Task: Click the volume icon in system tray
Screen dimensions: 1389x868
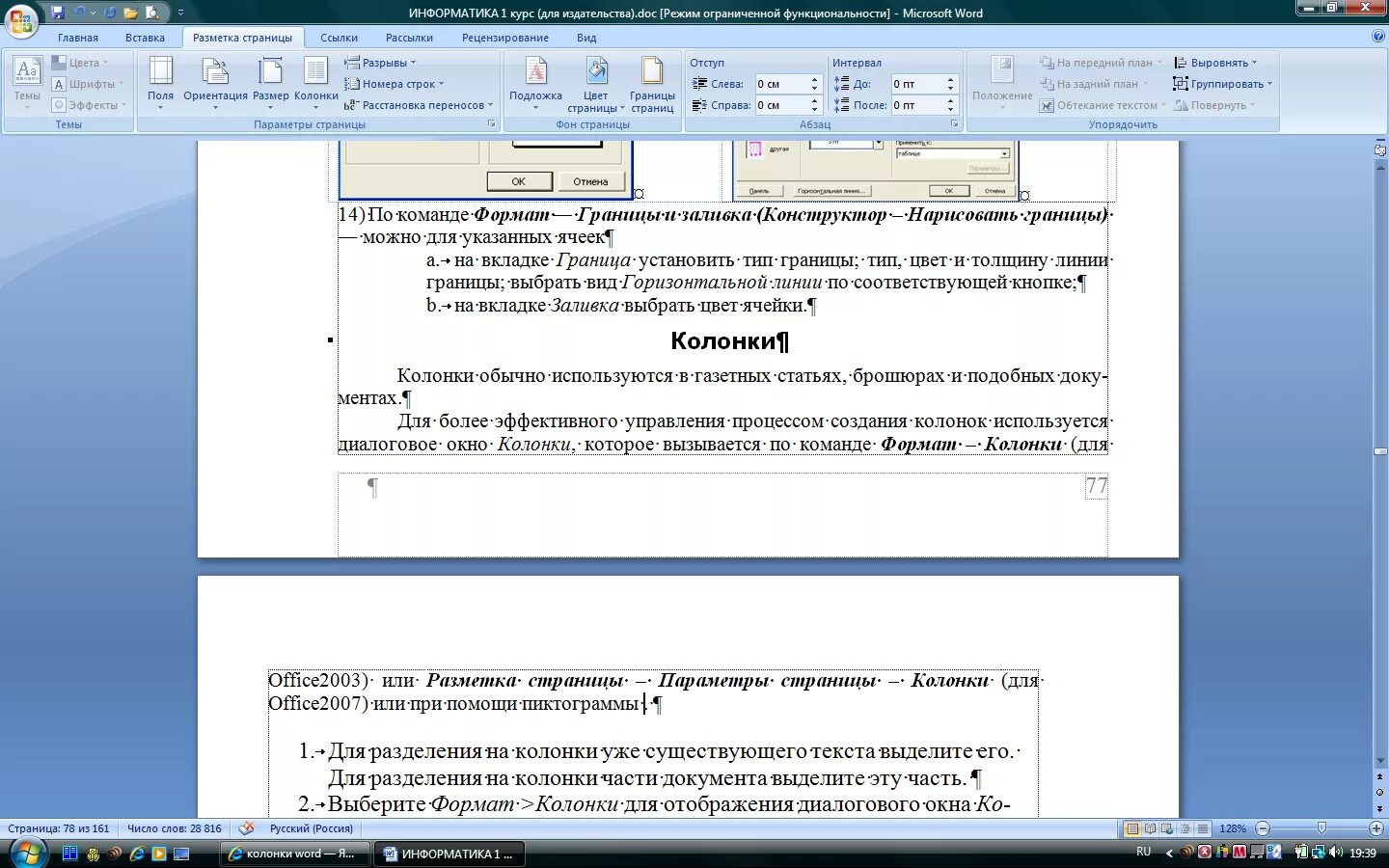Action: click(x=1335, y=852)
